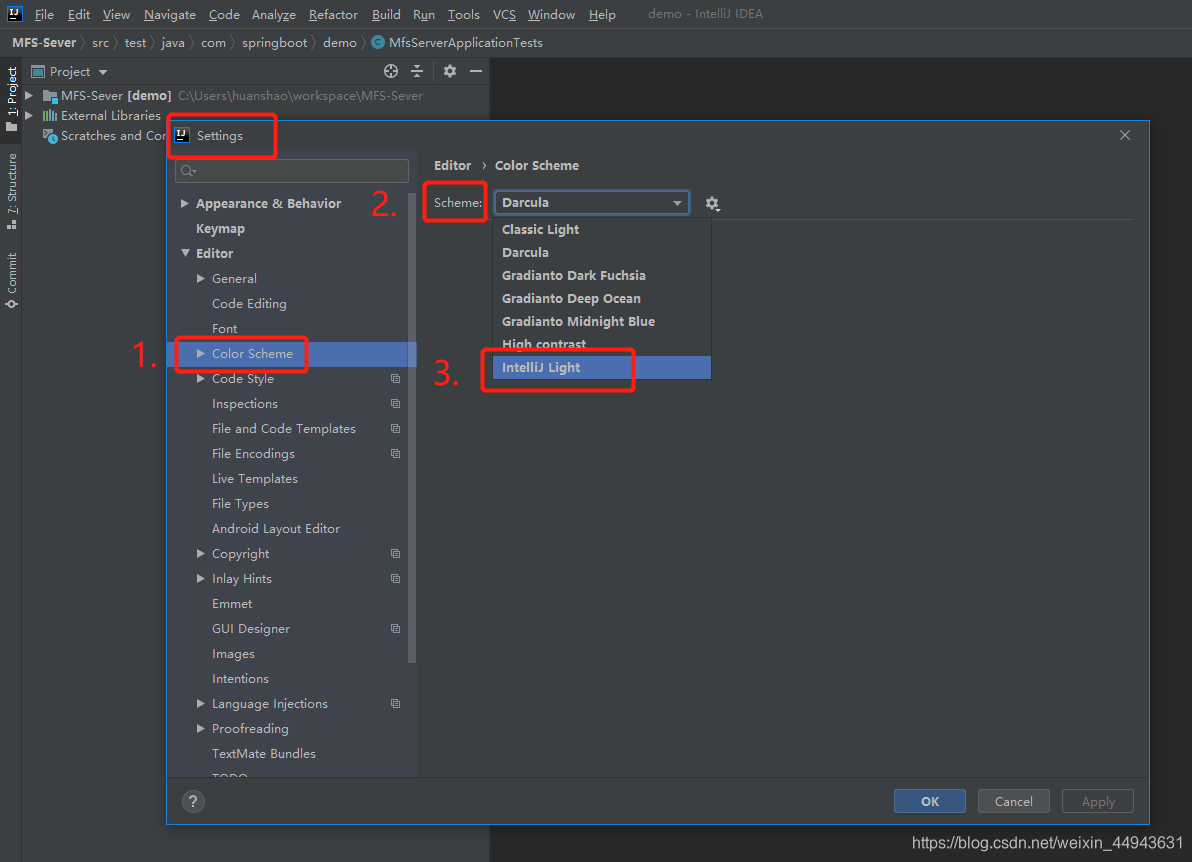Select Classic Light scheme option
Image resolution: width=1192 pixels, height=862 pixels.
pyautogui.click(x=602, y=230)
